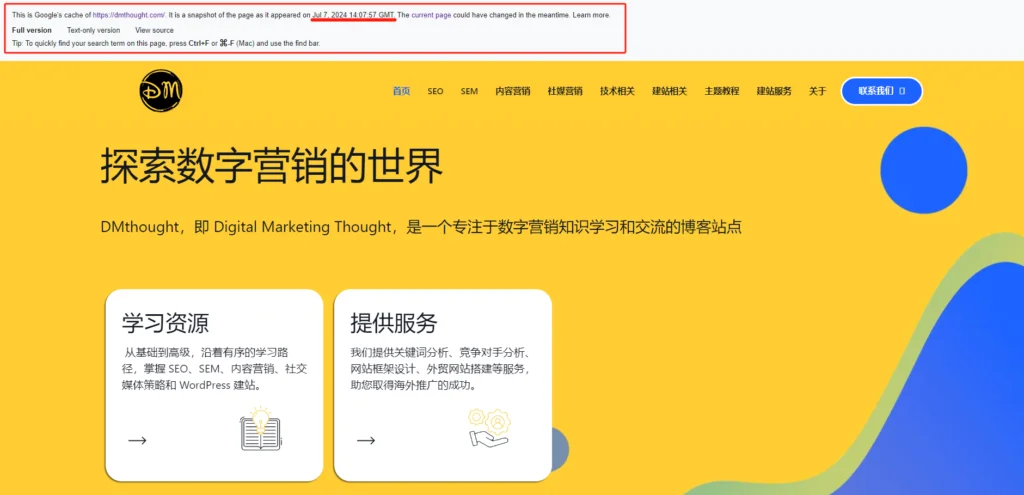
Task: Click the arrow in the 提供服务 card
Action: click(x=366, y=440)
